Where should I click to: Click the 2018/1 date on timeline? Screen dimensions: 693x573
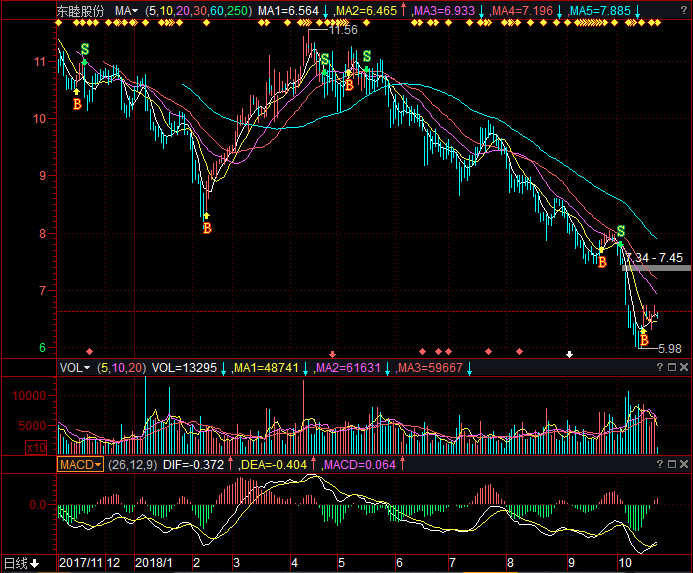tap(155, 563)
